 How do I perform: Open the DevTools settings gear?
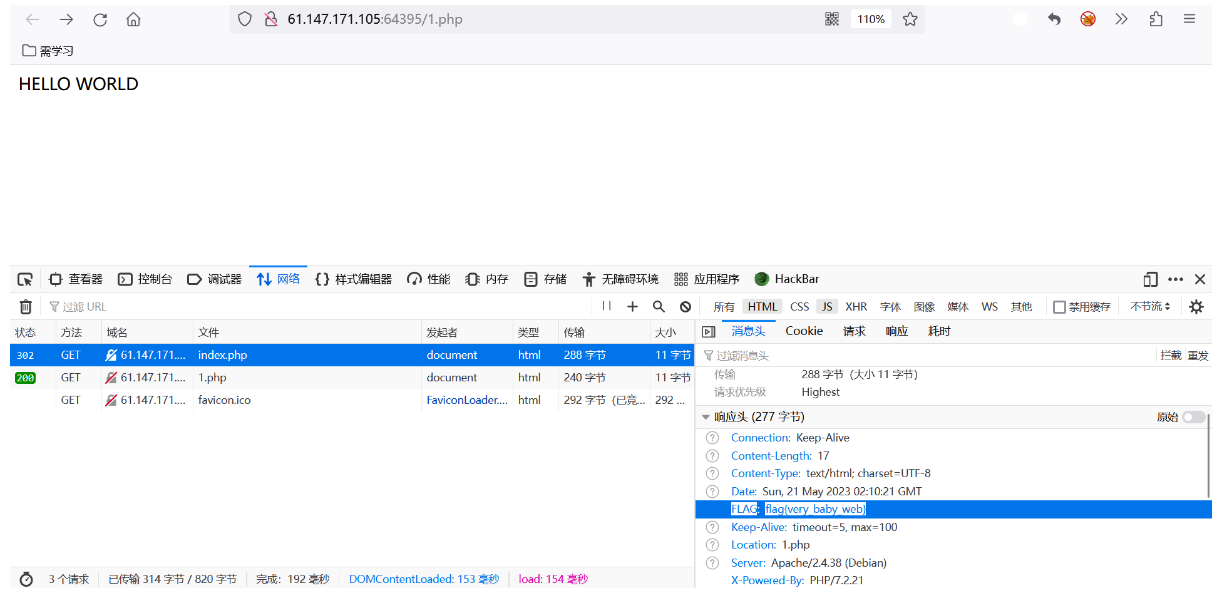coord(1196,306)
